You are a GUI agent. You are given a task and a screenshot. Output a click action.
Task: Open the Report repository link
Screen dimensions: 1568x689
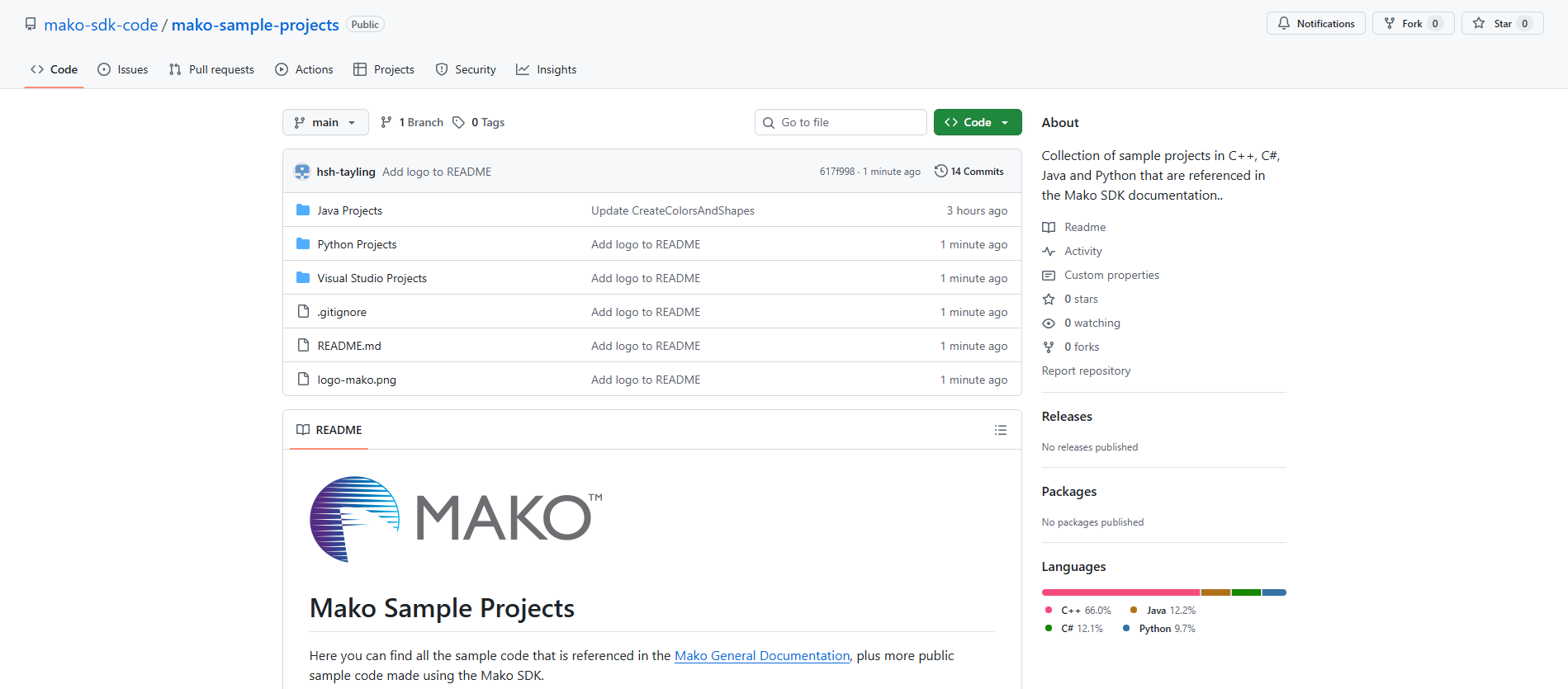(1086, 370)
